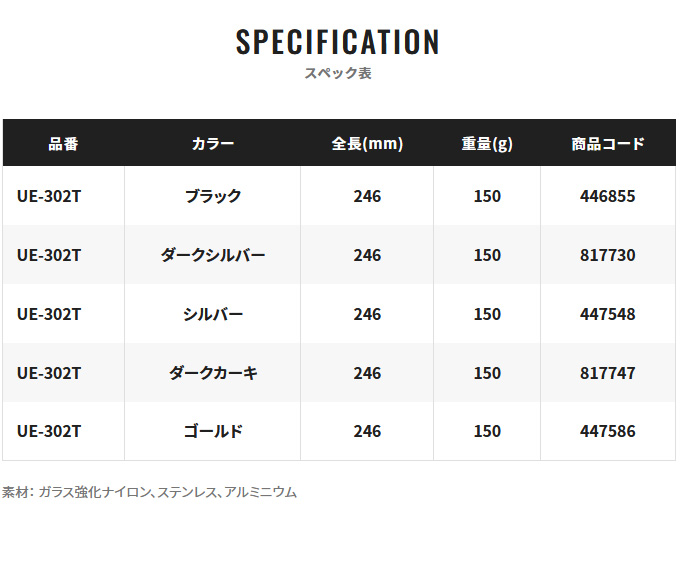Select the カラー column header

(213, 143)
